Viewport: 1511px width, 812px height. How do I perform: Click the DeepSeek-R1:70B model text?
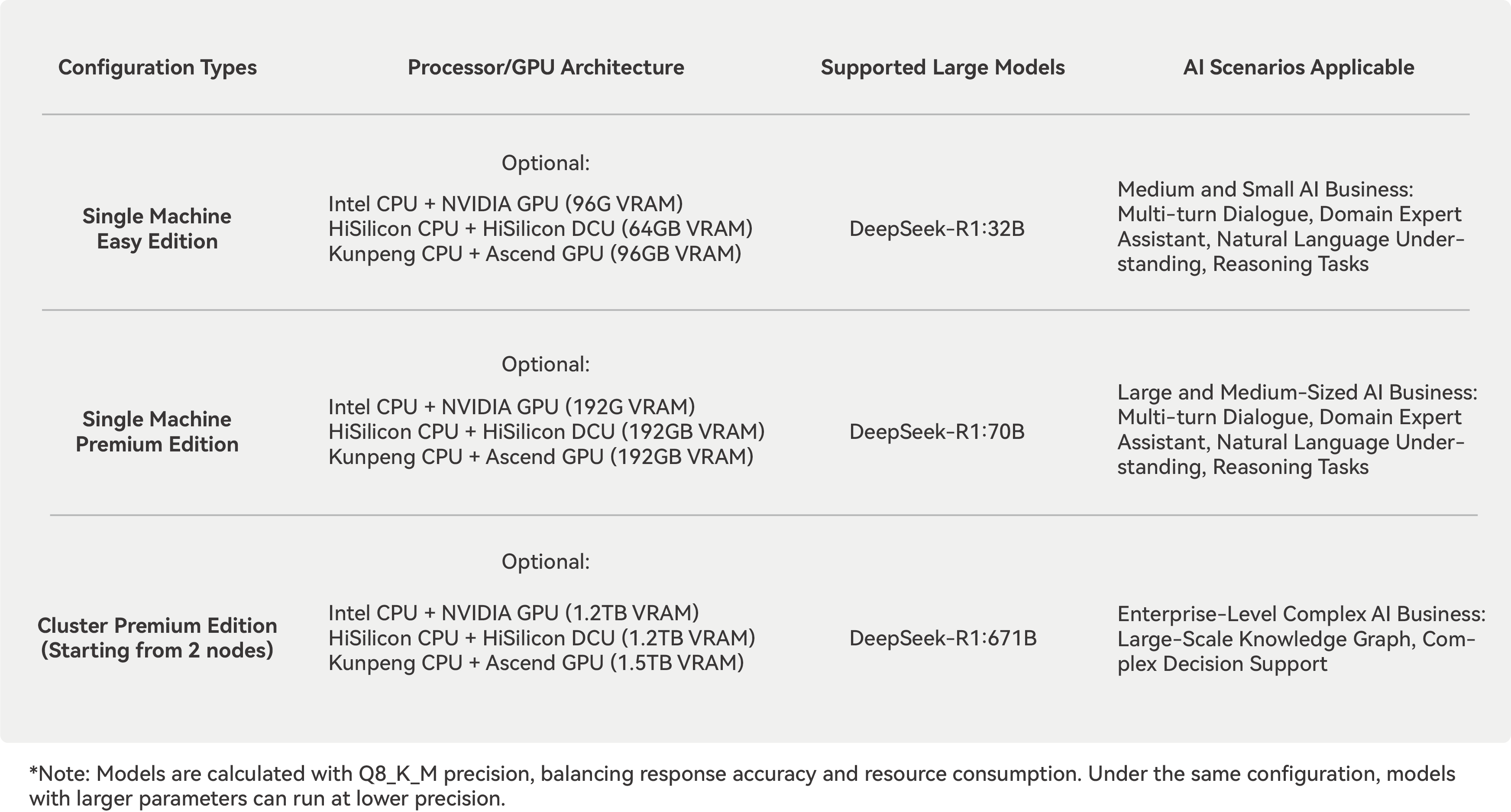(937, 432)
